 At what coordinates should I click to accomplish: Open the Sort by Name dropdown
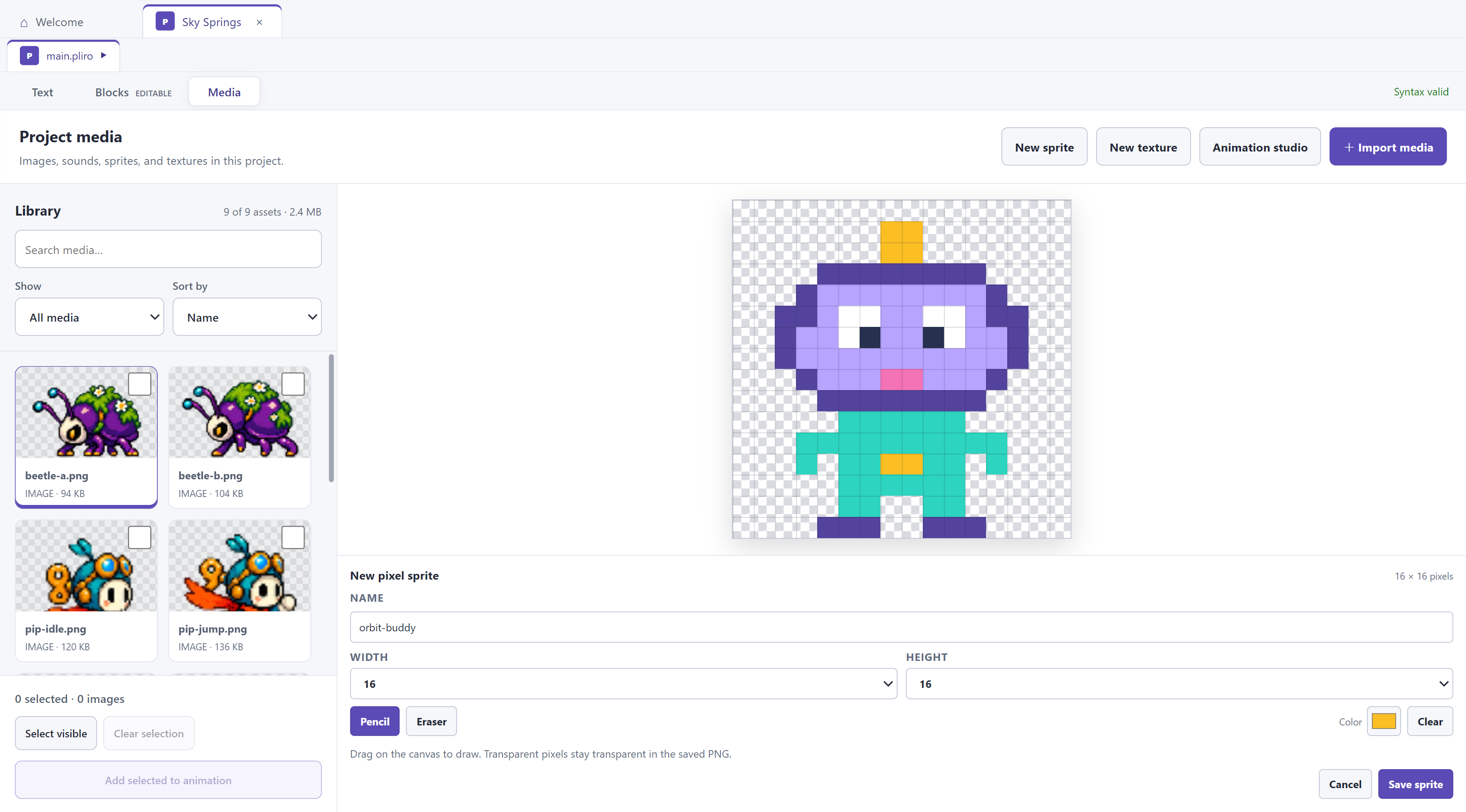point(247,317)
